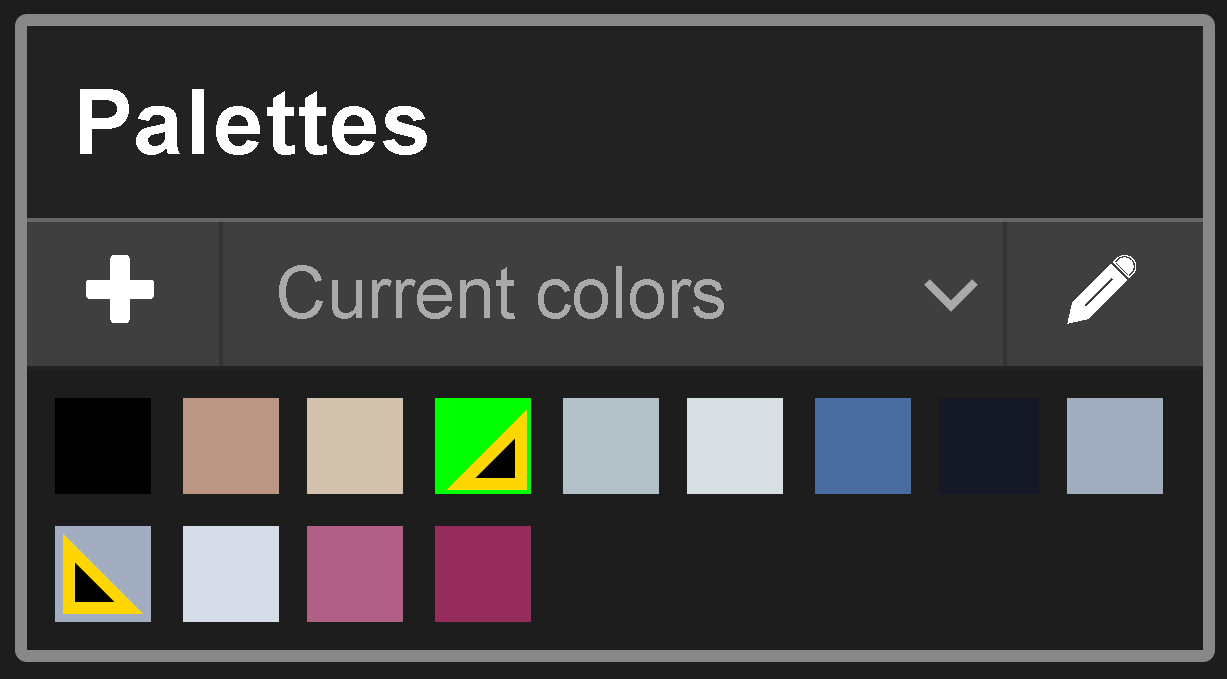Open the Current colors dropdown
The width and height of the screenshot is (1227, 679).
coord(613,293)
